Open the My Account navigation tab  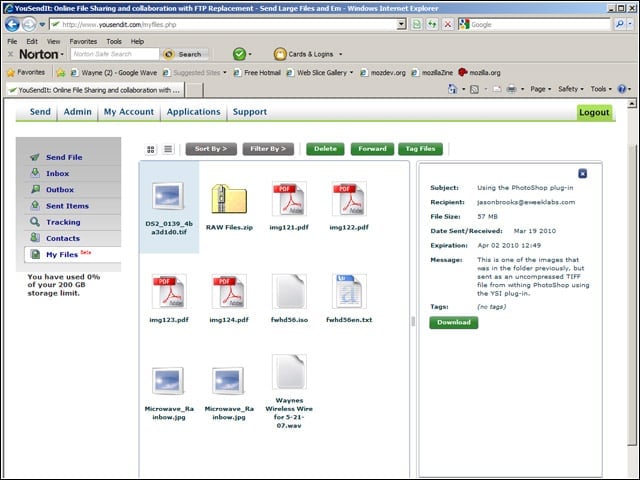129,112
